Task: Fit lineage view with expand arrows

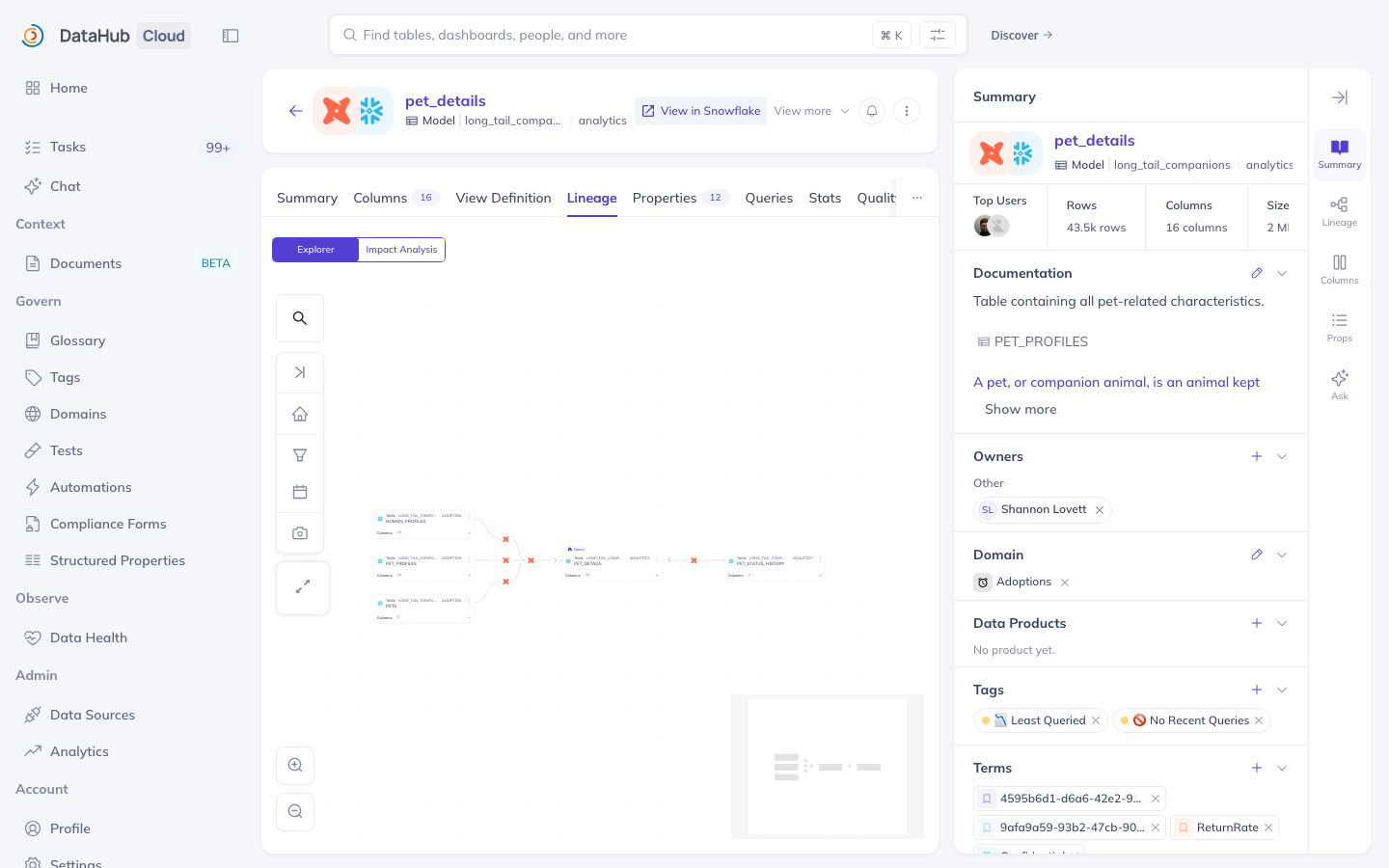Action: pyautogui.click(x=303, y=587)
